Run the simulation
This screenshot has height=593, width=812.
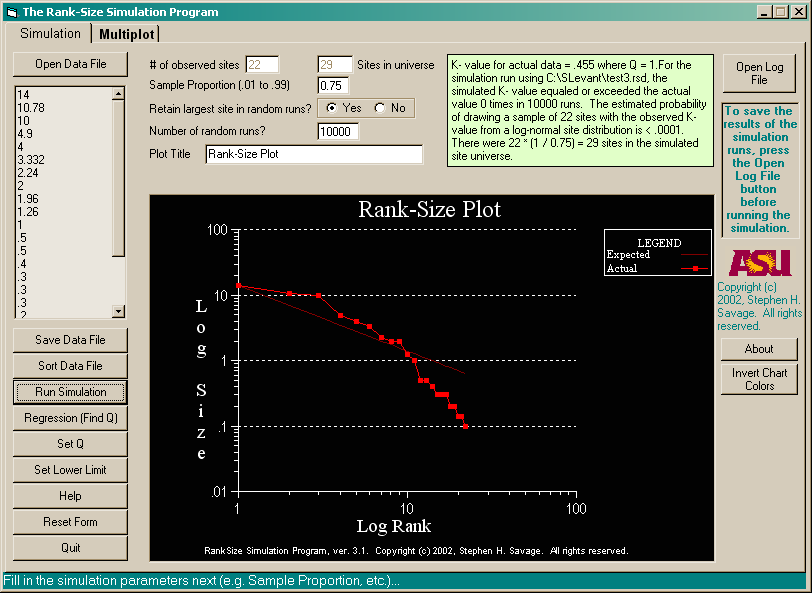(70, 392)
